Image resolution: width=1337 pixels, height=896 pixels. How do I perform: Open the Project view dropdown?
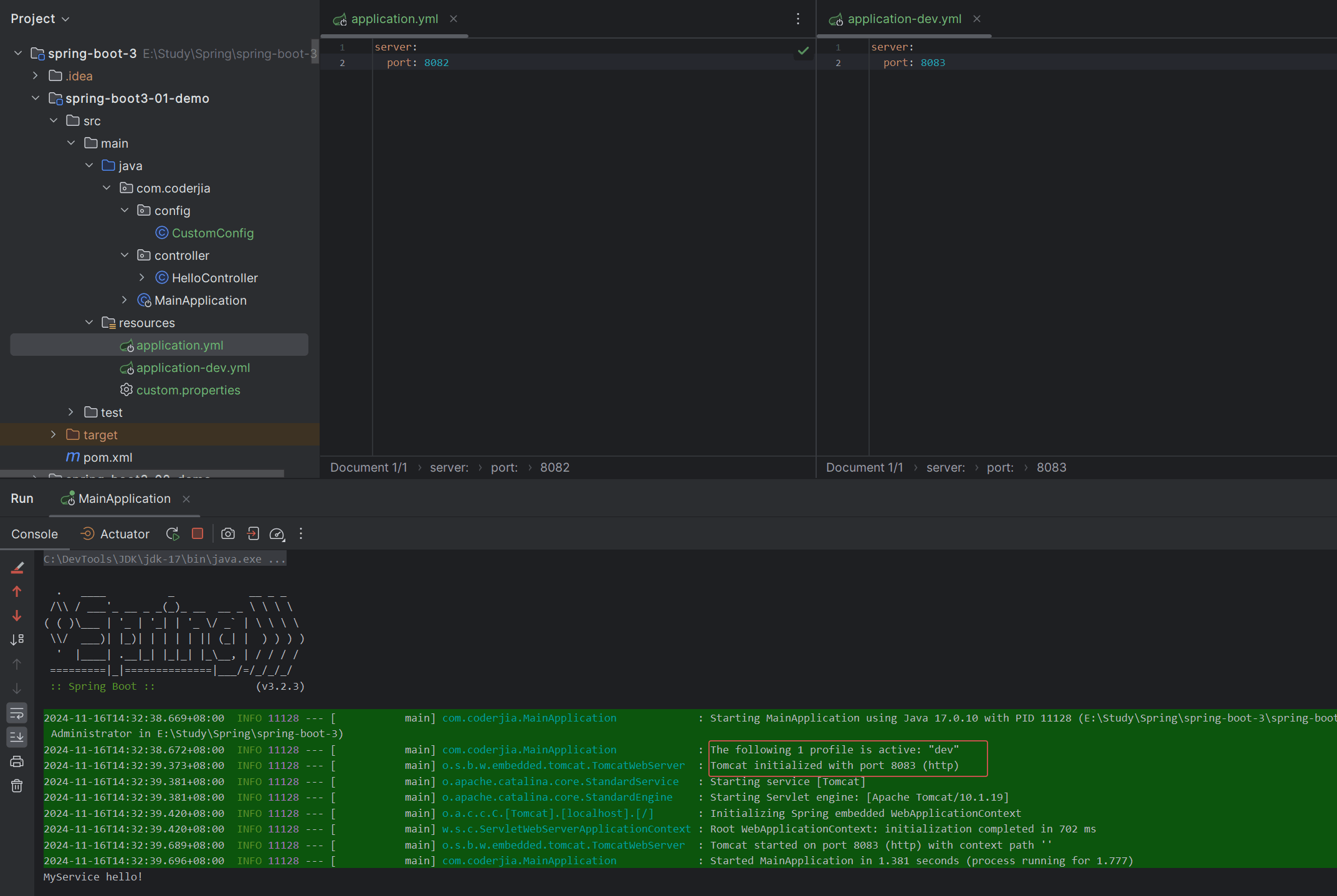[40, 19]
